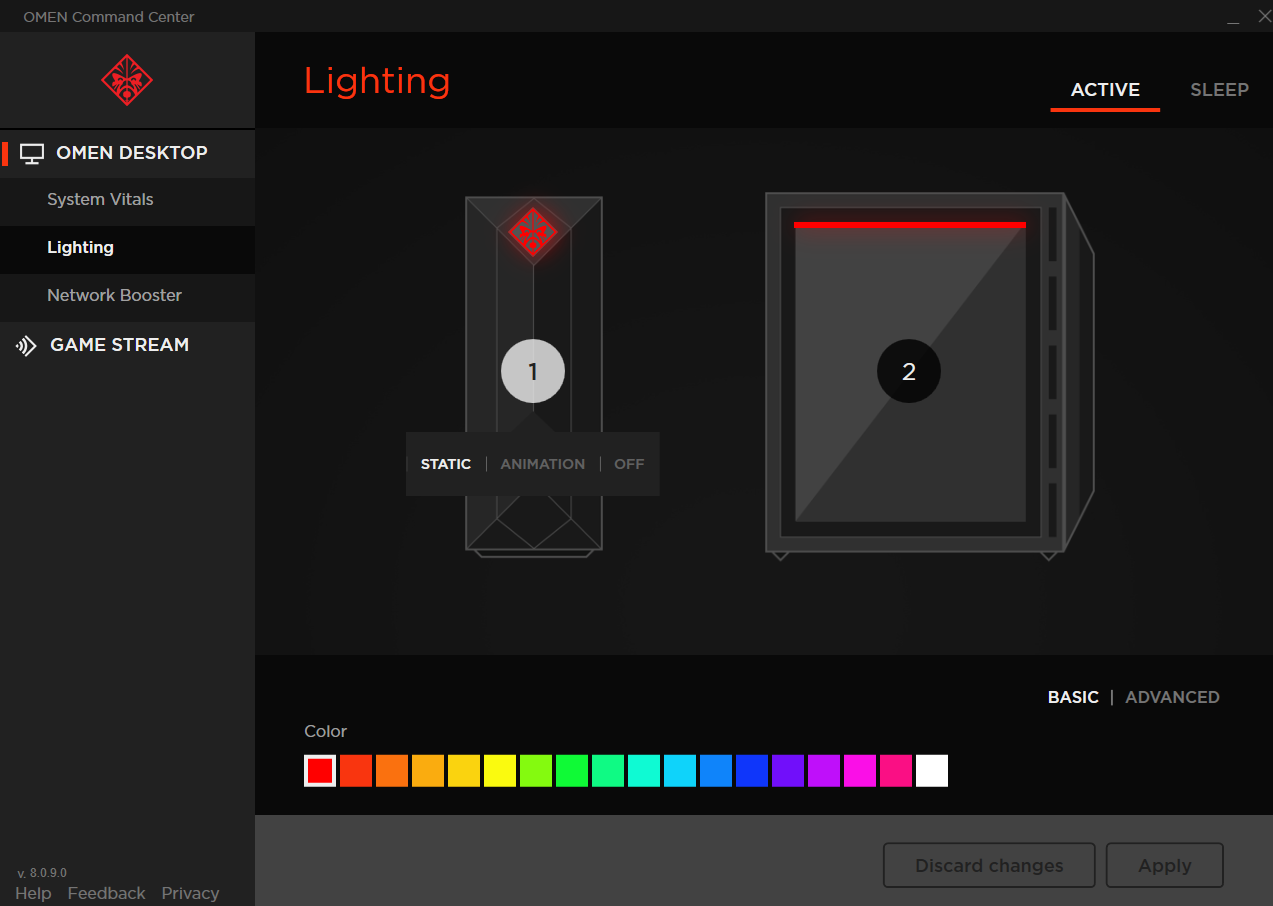The width and height of the screenshot is (1273, 906).
Task: Pick the white color swatch
Action: (932, 771)
